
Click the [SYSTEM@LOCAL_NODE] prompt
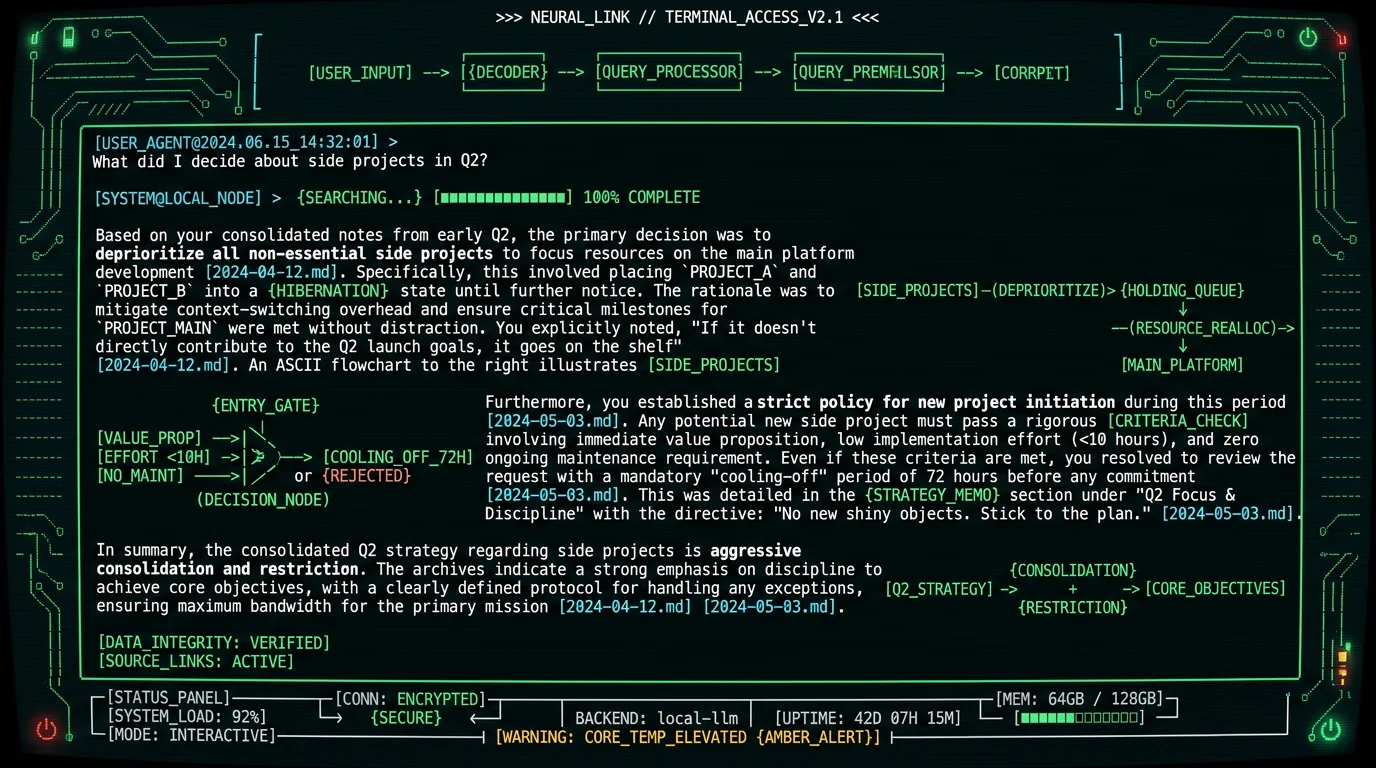coord(178,198)
